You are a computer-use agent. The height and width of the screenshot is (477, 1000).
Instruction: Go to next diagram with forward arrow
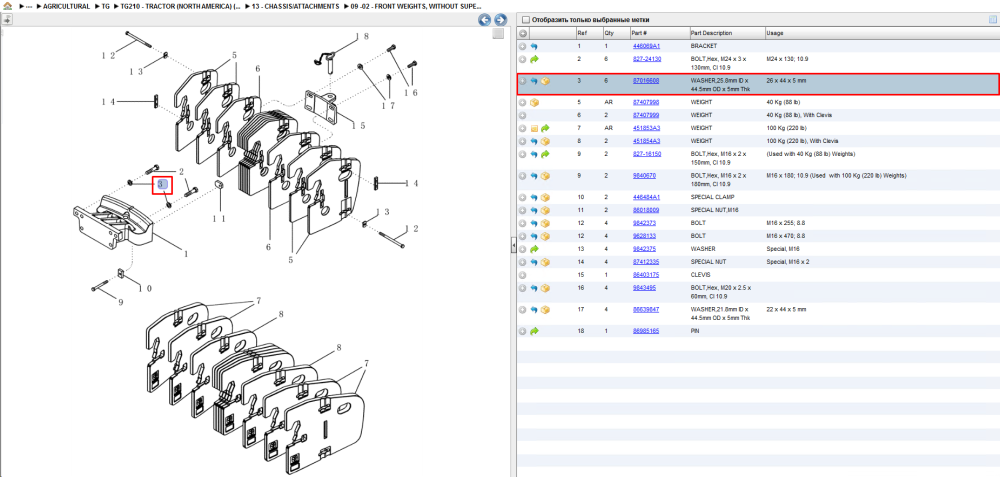click(501, 20)
